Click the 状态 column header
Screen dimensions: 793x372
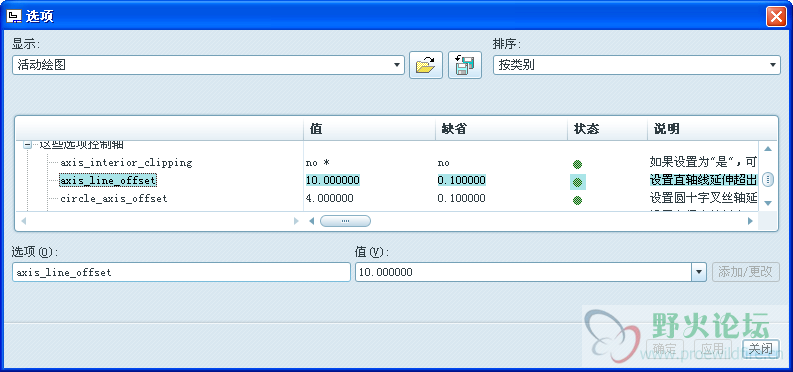[x=607, y=129]
